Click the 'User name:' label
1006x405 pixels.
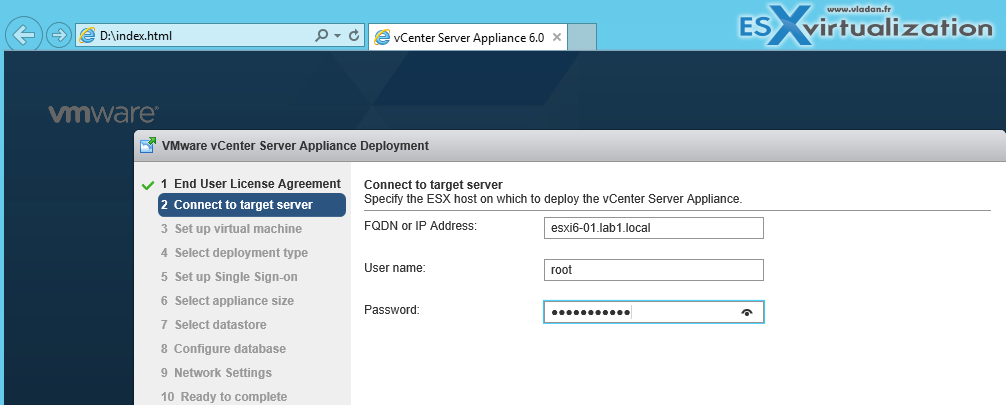tap(395, 268)
